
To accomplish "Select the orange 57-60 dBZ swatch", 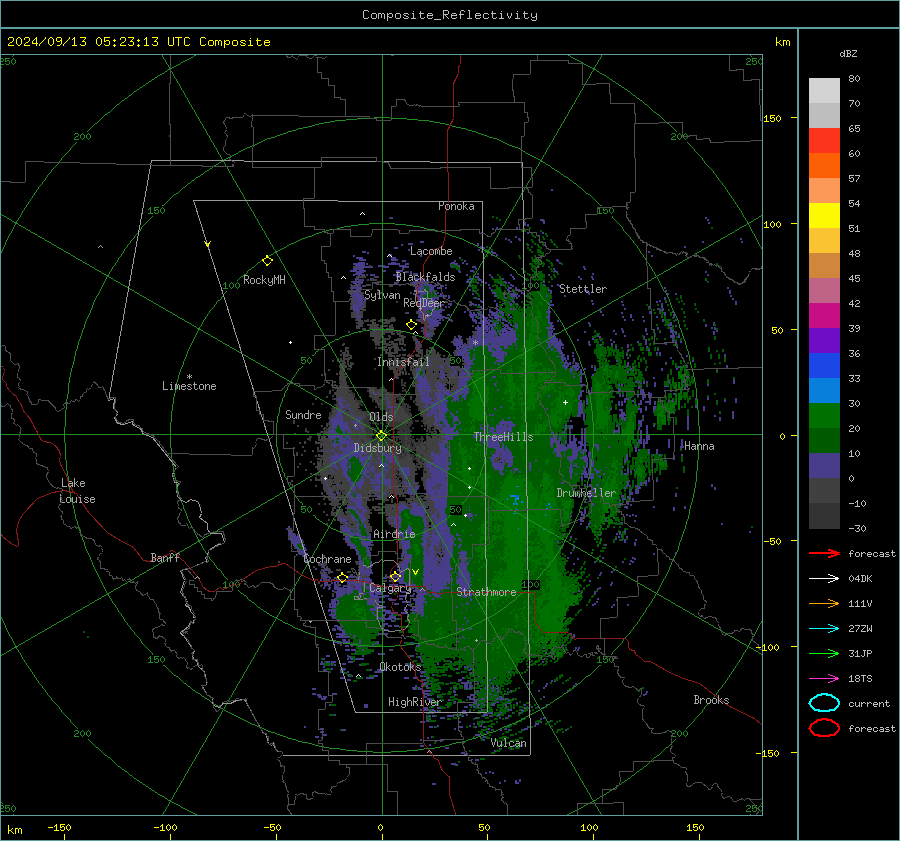I will [x=824, y=165].
